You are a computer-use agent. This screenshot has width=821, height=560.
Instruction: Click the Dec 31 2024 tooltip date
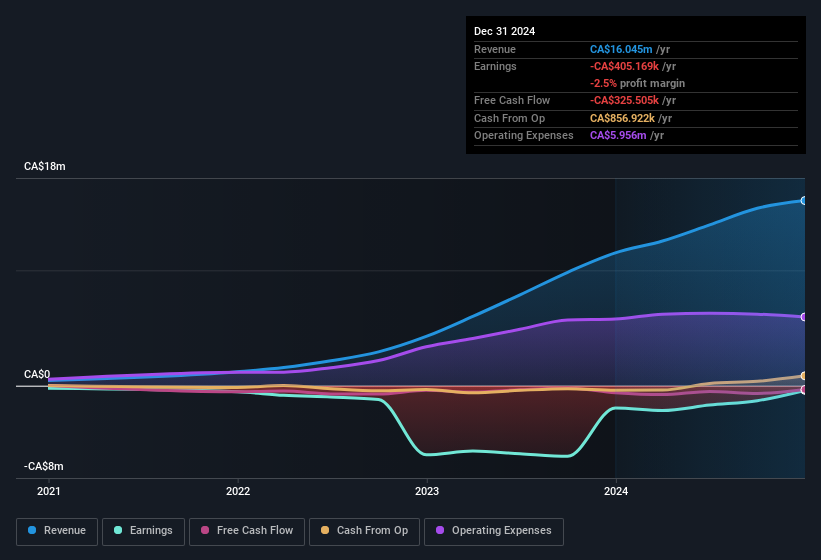[504, 31]
